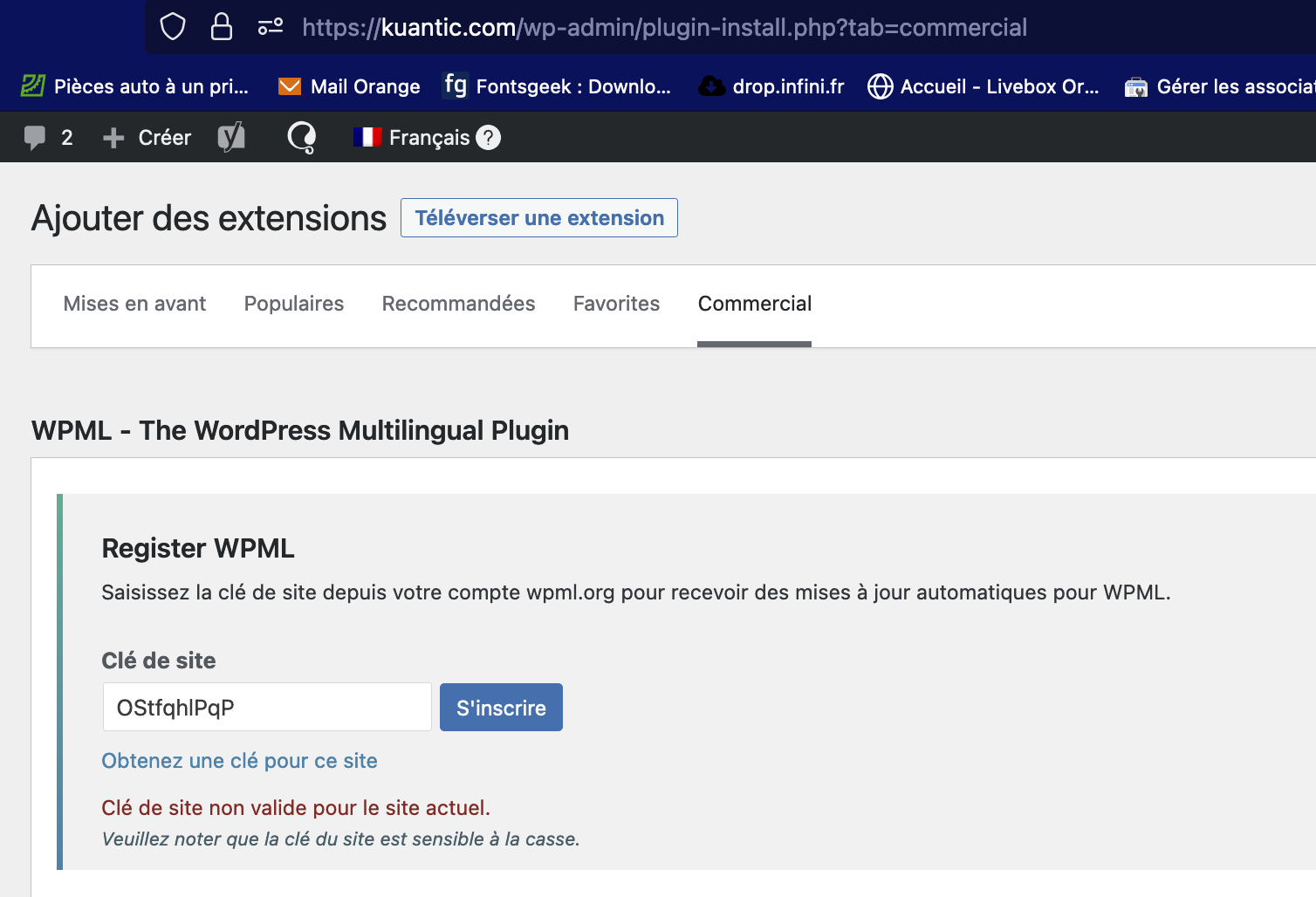Image resolution: width=1316 pixels, height=897 pixels.
Task: Switch to Favorites tab
Action: (x=617, y=304)
